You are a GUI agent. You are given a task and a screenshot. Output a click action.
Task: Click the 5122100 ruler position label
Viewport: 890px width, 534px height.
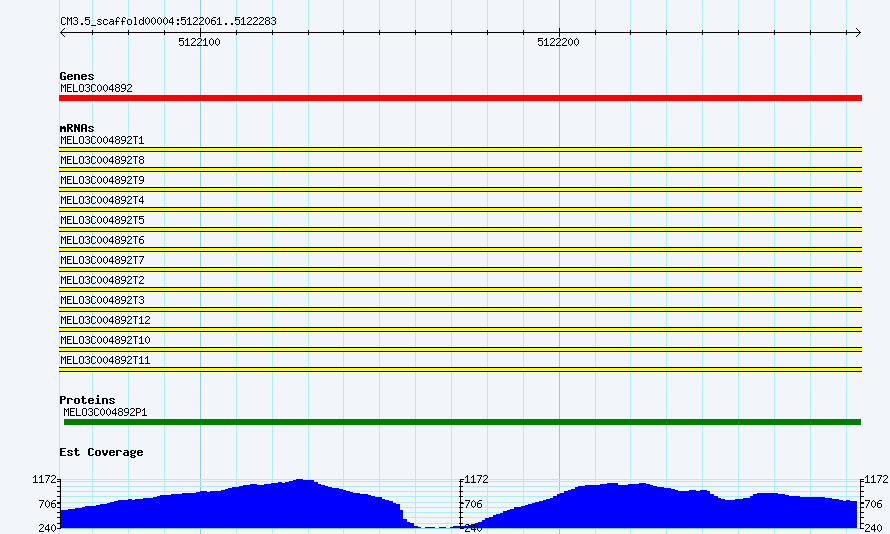(x=199, y=42)
